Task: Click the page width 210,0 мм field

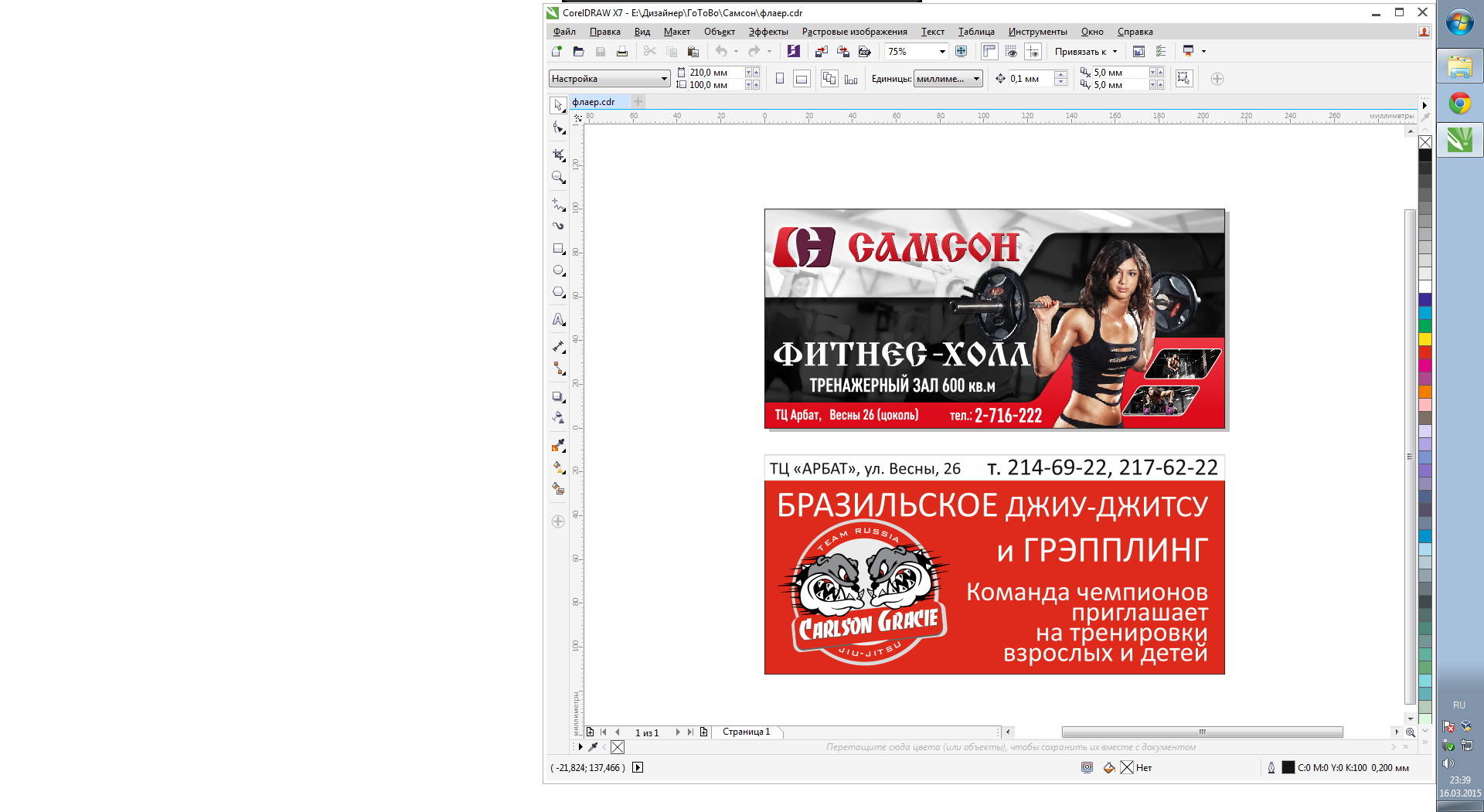Action: pyautogui.click(x=716, y=73)
